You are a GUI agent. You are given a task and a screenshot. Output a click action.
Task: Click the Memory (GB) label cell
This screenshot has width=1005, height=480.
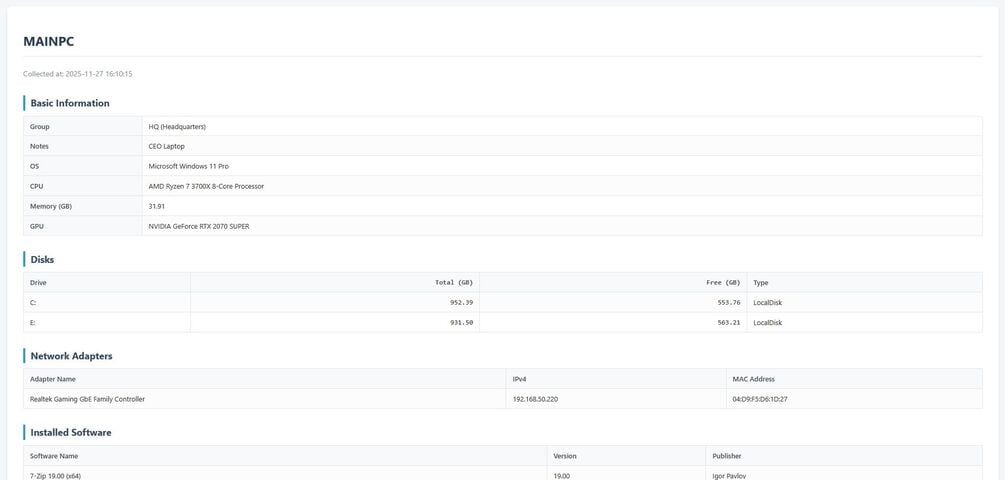click(83, 206)
